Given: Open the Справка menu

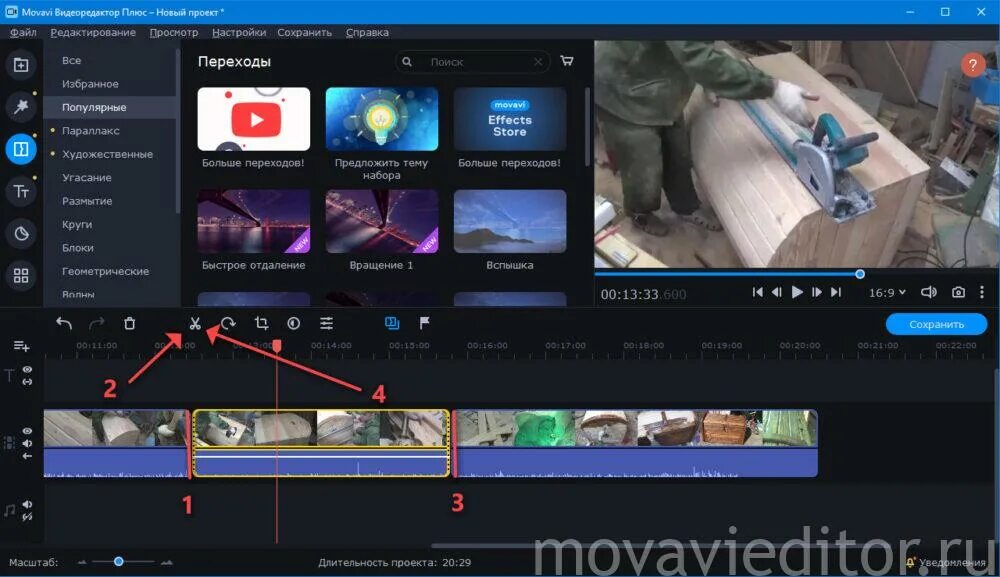Looking at the screenshot, I should click(x=367, y=33).
